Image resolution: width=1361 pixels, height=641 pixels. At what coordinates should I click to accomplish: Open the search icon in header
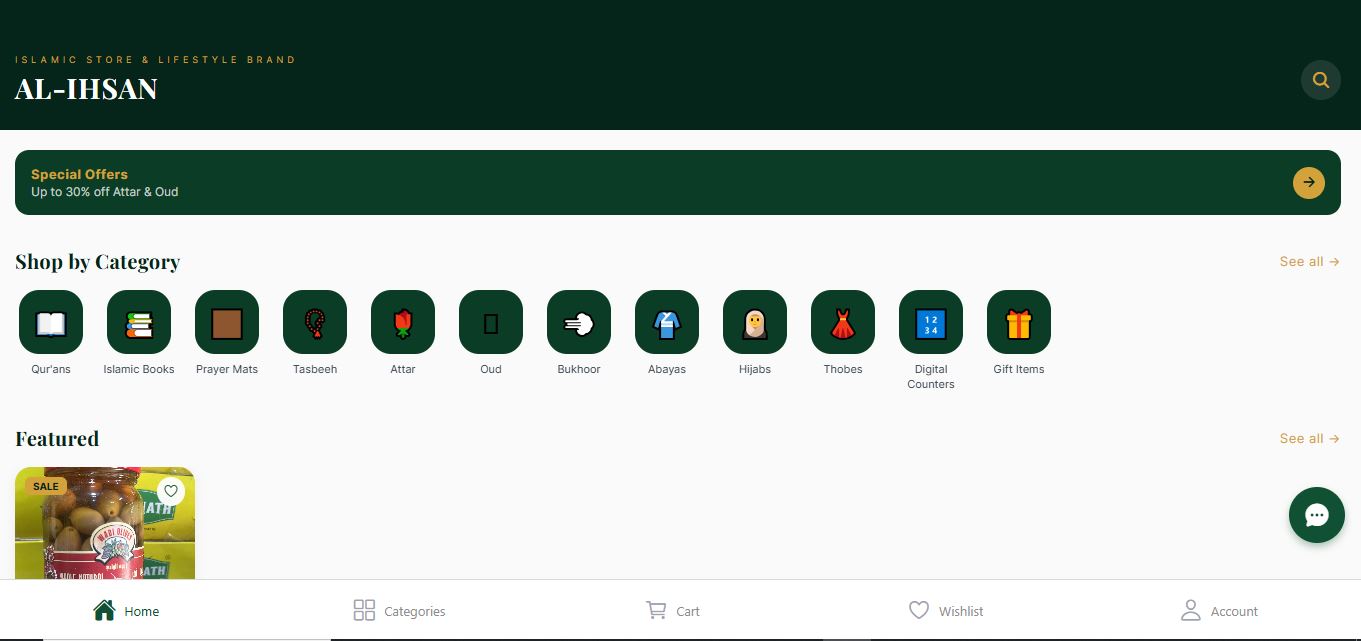pyautogui.click(x=1320, y=81)
